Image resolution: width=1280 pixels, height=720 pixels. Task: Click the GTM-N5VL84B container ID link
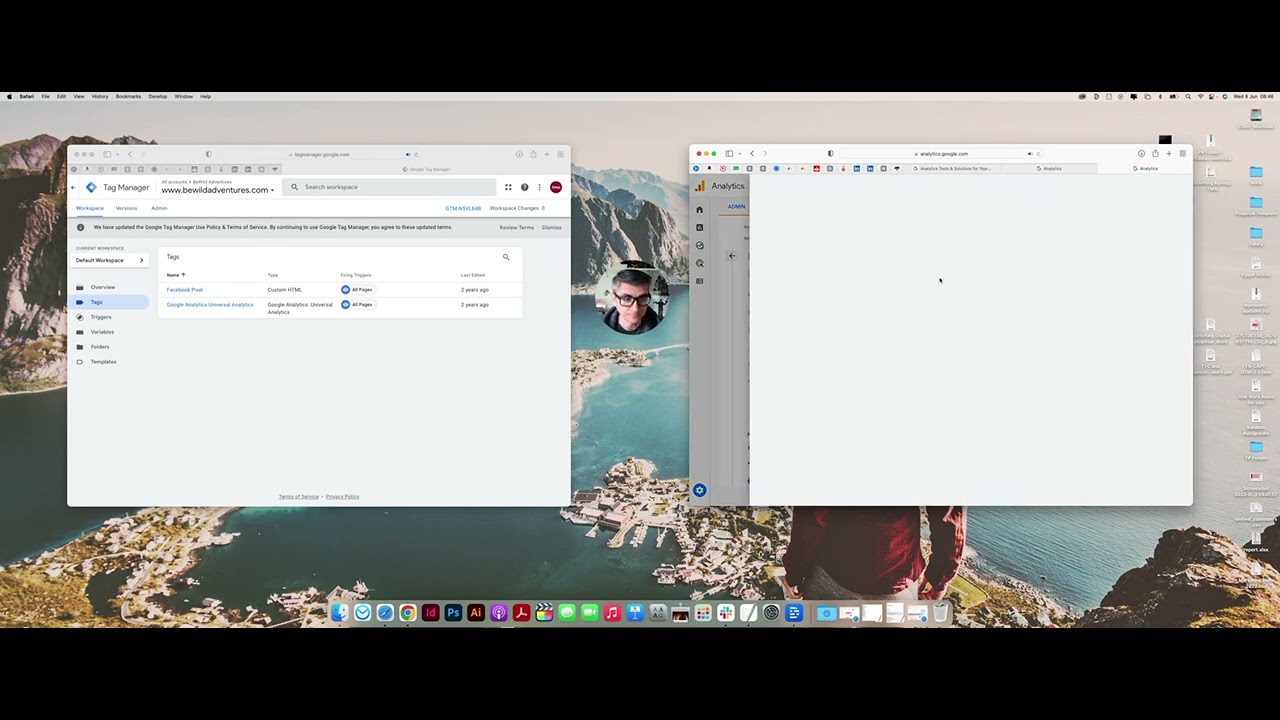[463, 208]
